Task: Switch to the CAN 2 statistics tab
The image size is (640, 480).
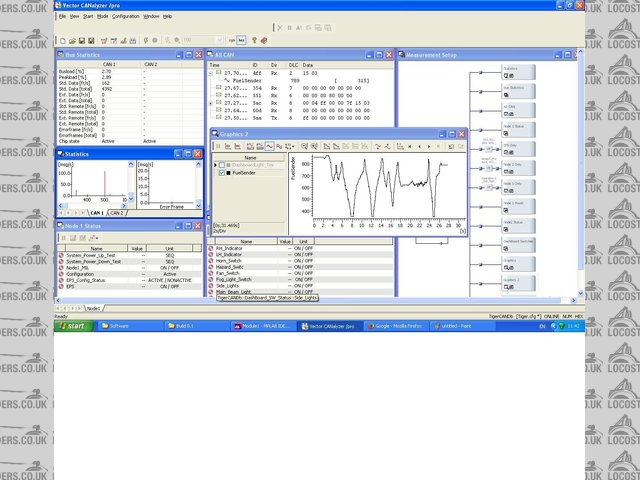Action: [x=117, y=213]
